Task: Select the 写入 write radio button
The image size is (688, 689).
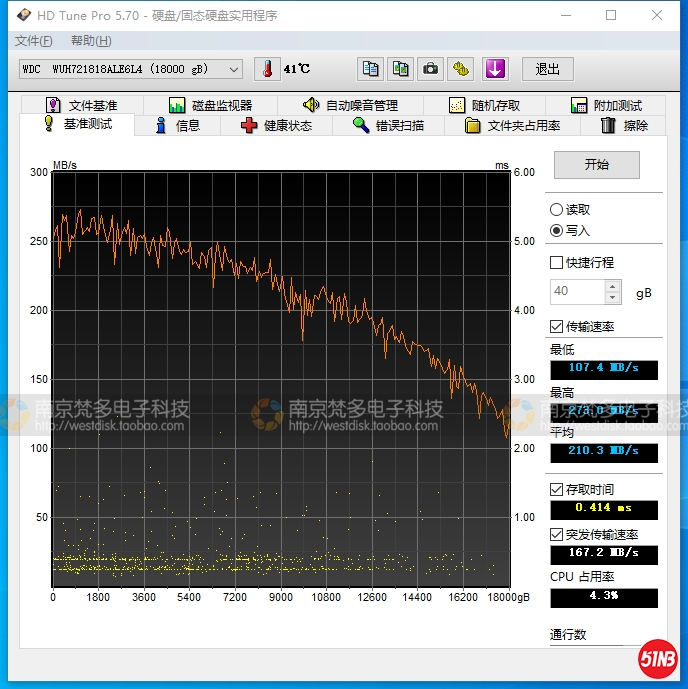Action: pyautogui.click(x=557, y=230)
